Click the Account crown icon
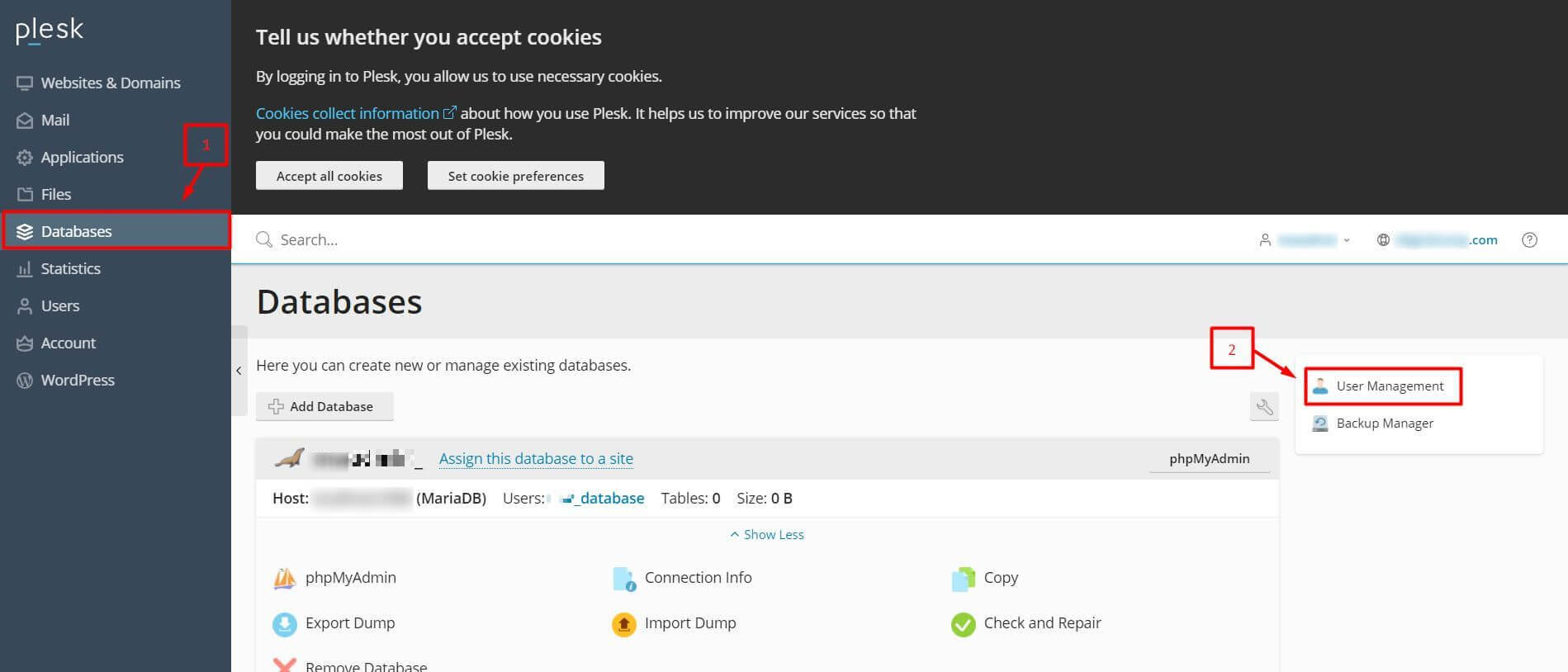The width and height of the screenshot is (1568, 672). (x=25, y=343)
